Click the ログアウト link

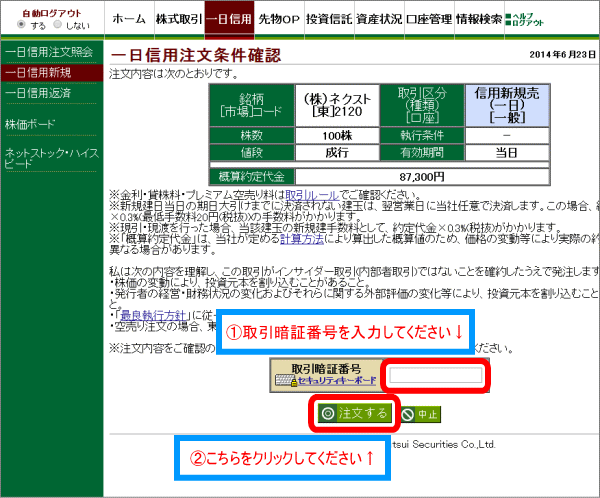[525, 23]
